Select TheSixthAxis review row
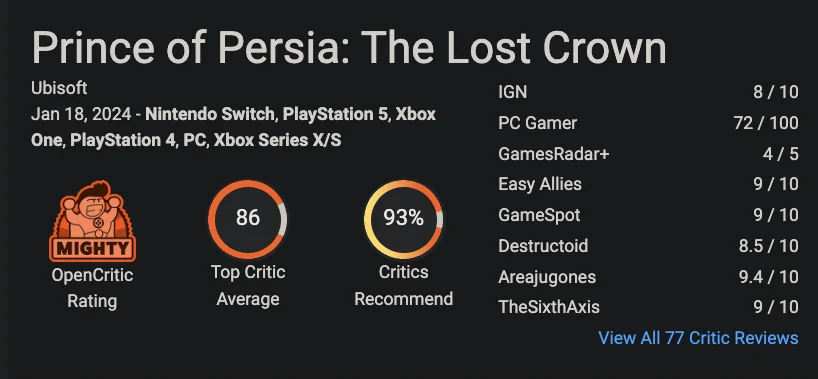818x379 pixels. point(648,307)
